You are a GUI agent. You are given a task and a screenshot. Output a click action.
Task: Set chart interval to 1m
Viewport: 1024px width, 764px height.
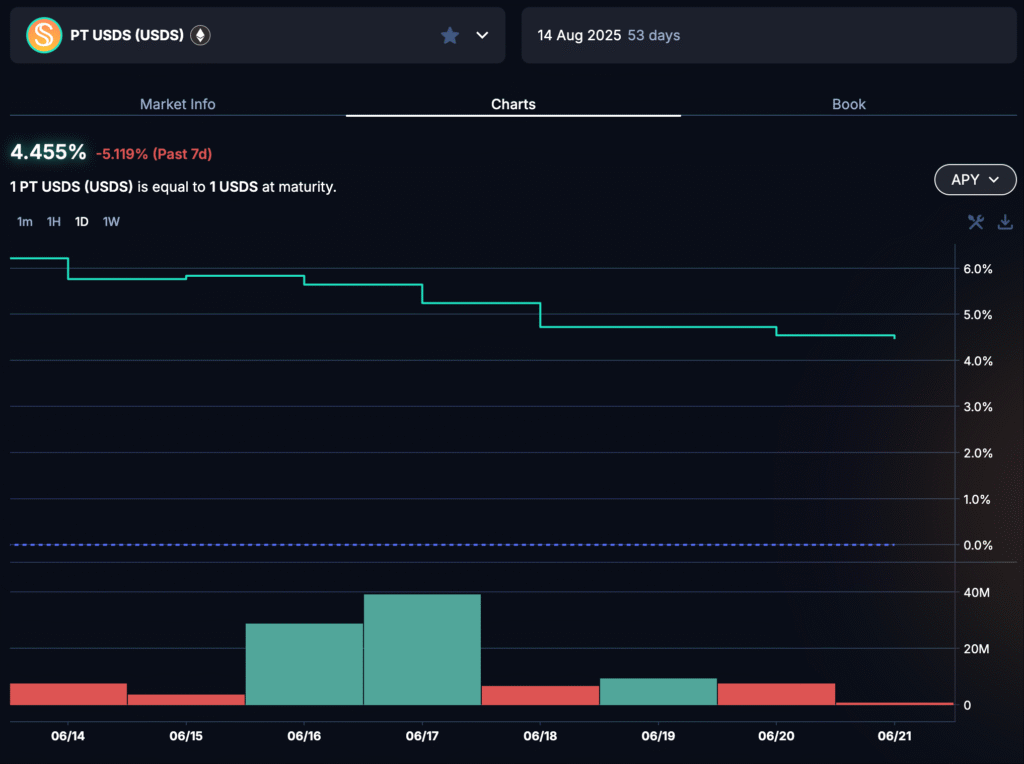pos(25,221)
